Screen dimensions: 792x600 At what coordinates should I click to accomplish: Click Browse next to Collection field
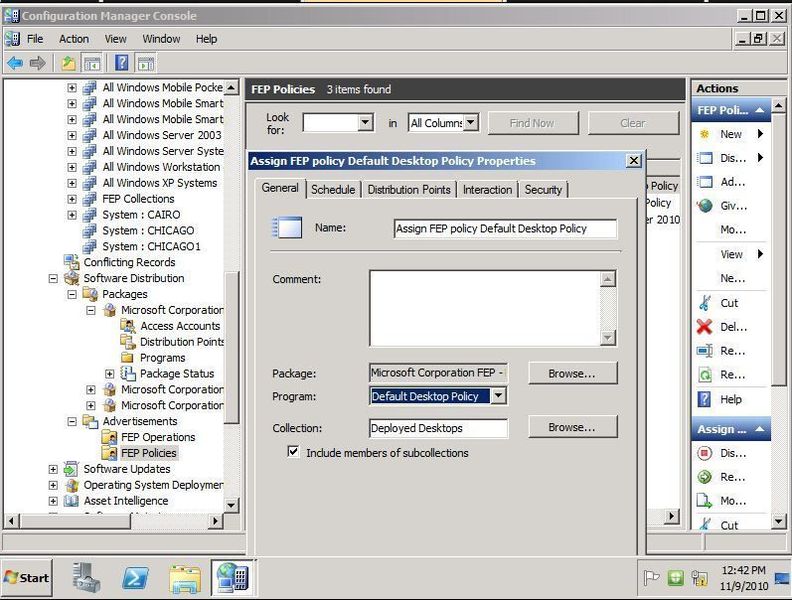click(x=572, y=427)
